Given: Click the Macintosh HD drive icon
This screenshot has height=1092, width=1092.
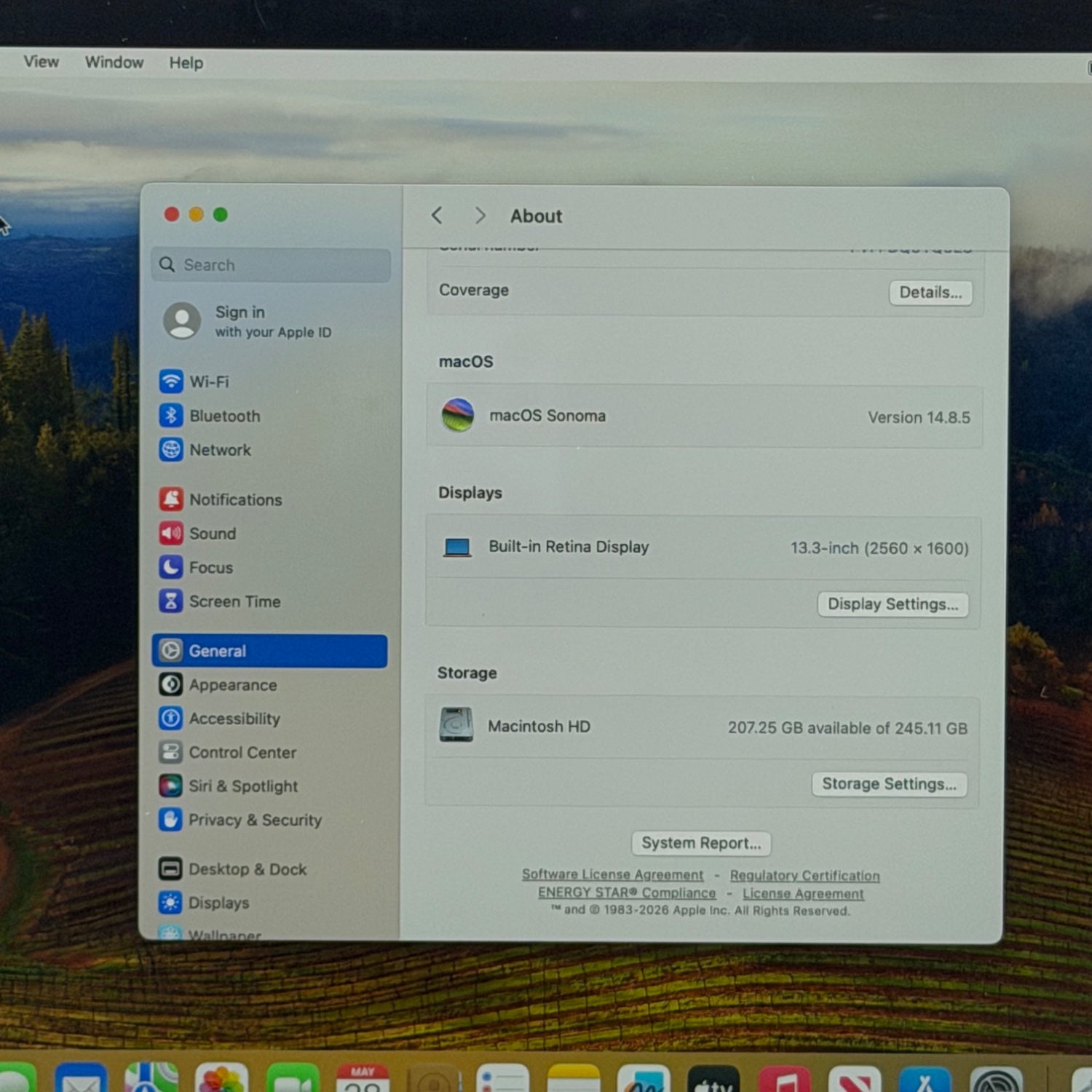Looking at the screenshot, I should pos(456,726).
